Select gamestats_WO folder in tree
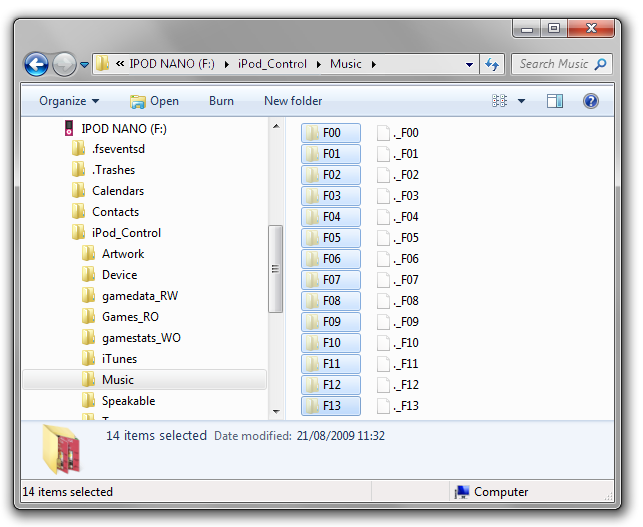Screen dimensions: 643x527 click(x=131, y=338)
